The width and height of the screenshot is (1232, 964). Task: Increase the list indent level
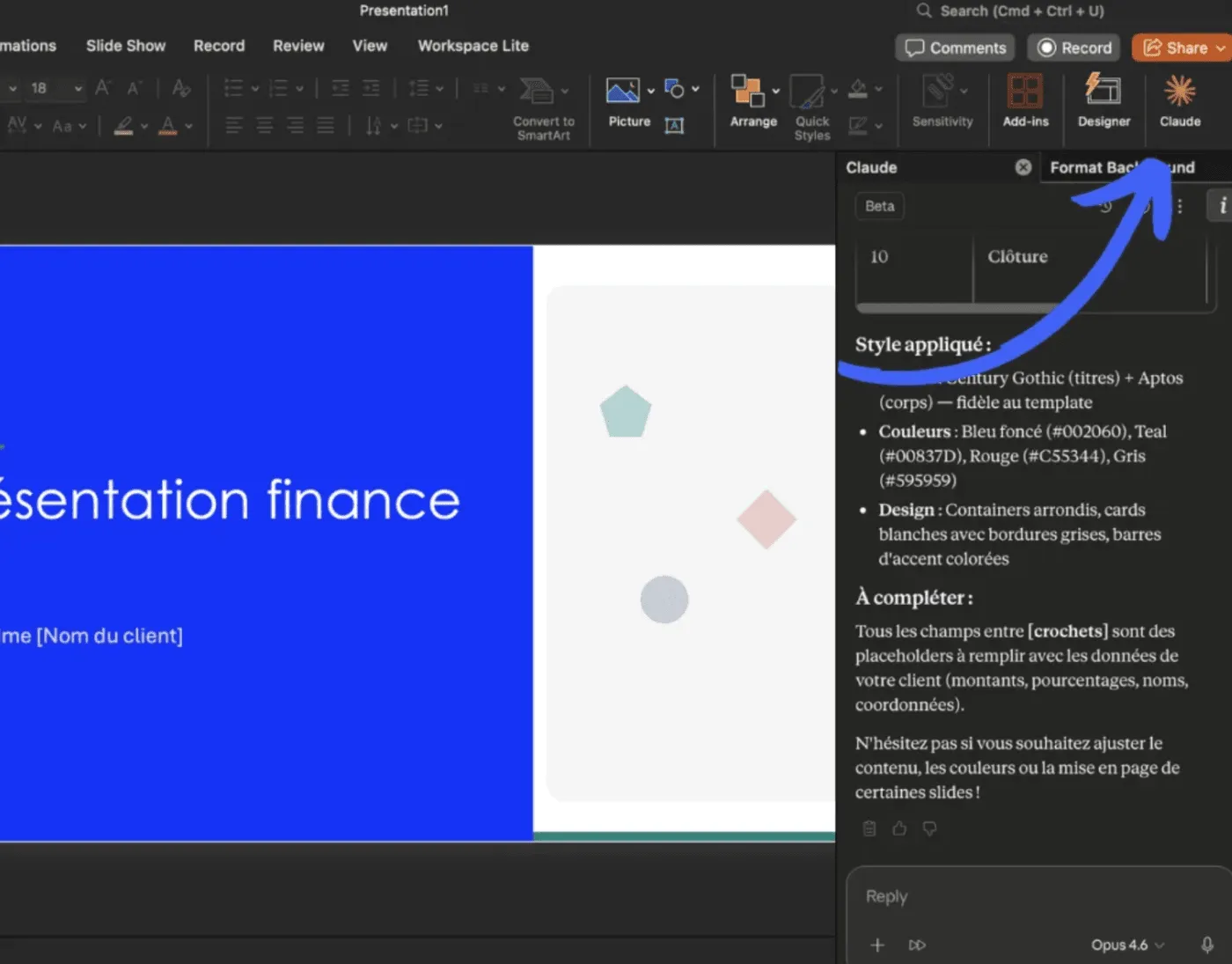(x=371, y=88)
